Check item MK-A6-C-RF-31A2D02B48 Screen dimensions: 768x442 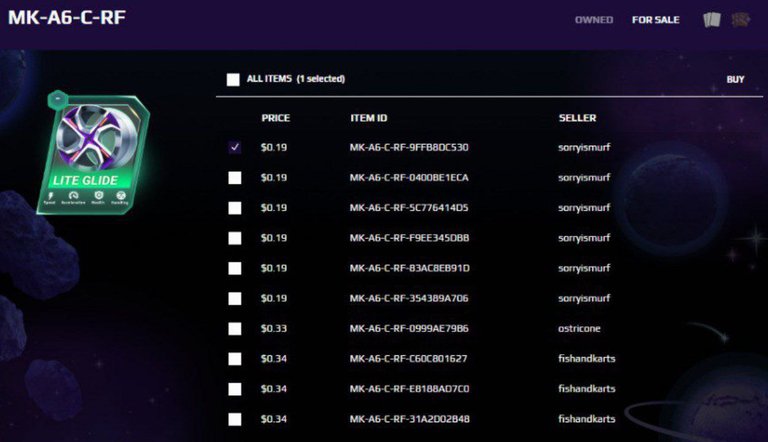235,419
